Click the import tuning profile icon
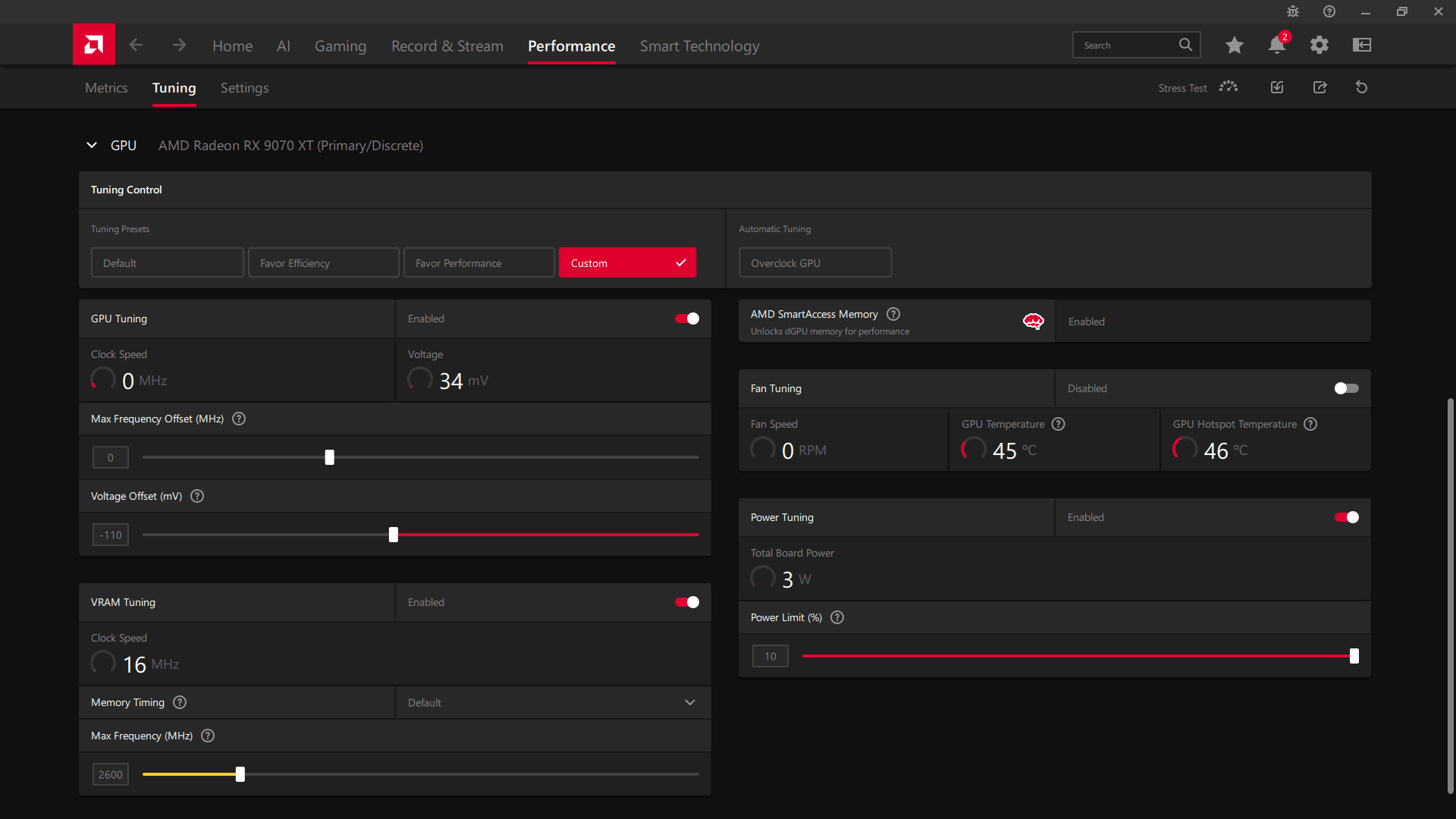The width and height of the screenshot is (1456, 819). (1277, 87)
